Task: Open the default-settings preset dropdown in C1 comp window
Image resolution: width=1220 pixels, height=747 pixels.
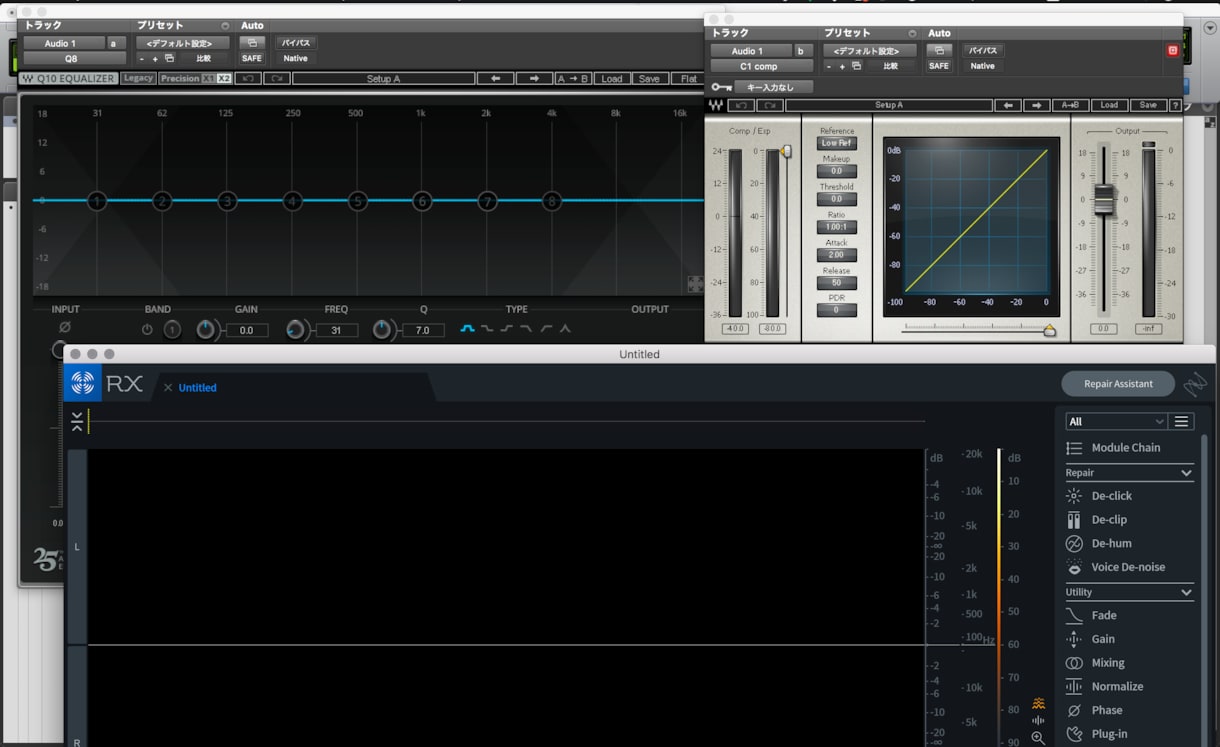Action: point(869,50)
